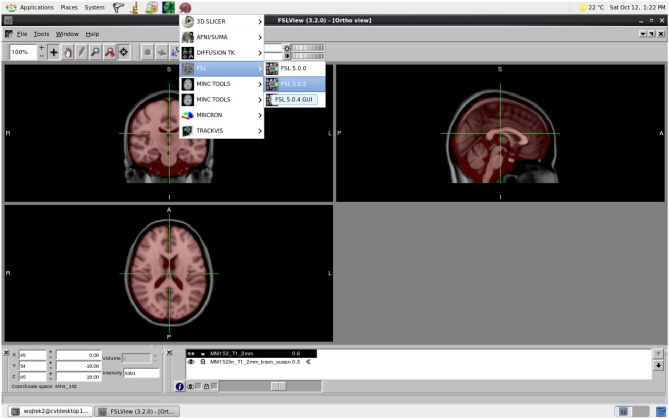
Task: Click the blue layer info icon
Action: 180,386
